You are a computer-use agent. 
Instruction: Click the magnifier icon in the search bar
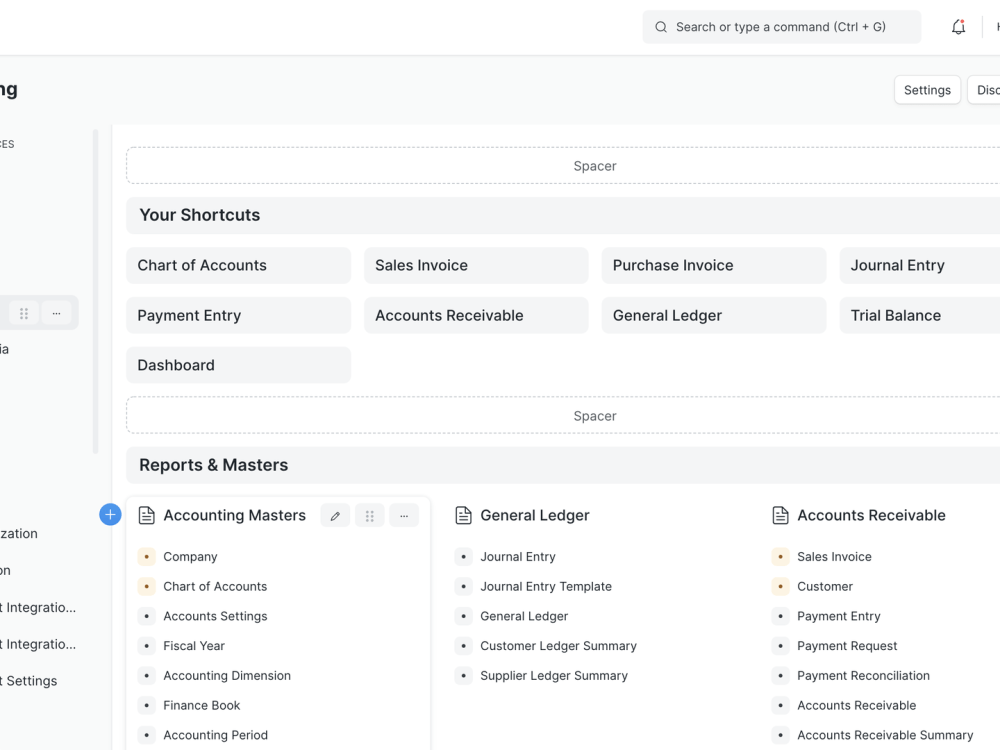click(x=660, y=26)
